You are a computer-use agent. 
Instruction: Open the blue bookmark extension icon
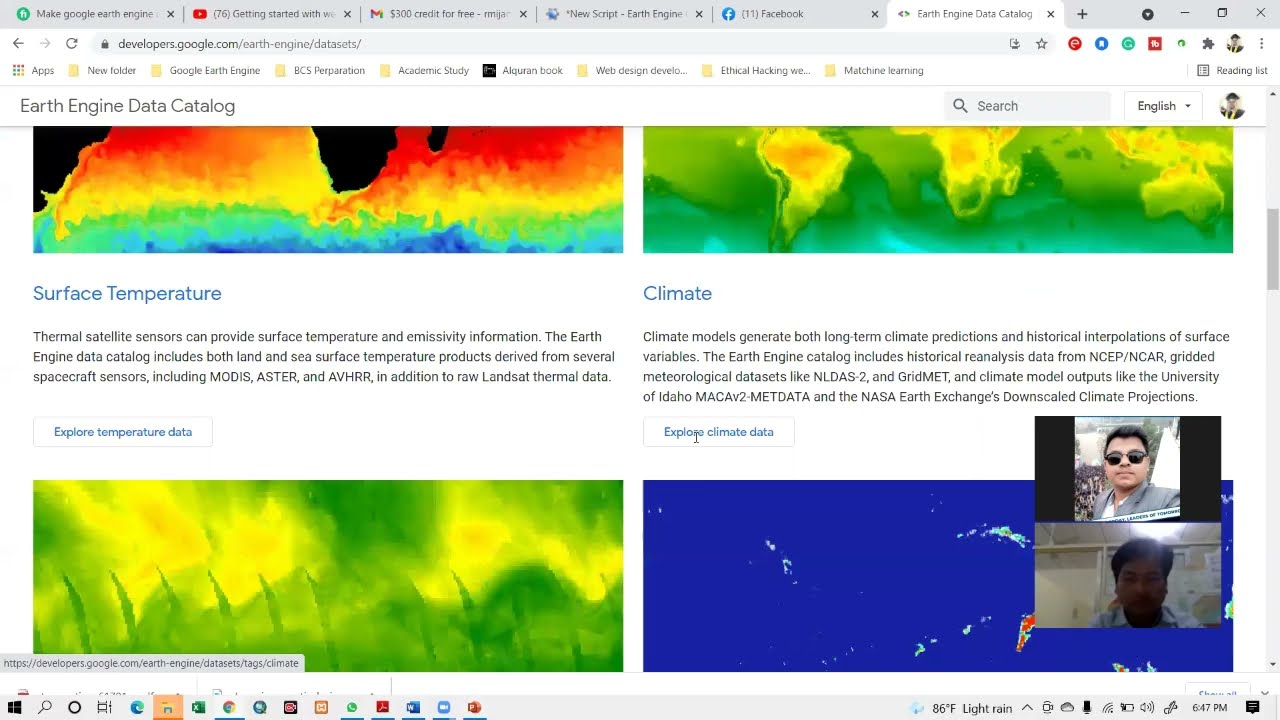(1101, 44)
